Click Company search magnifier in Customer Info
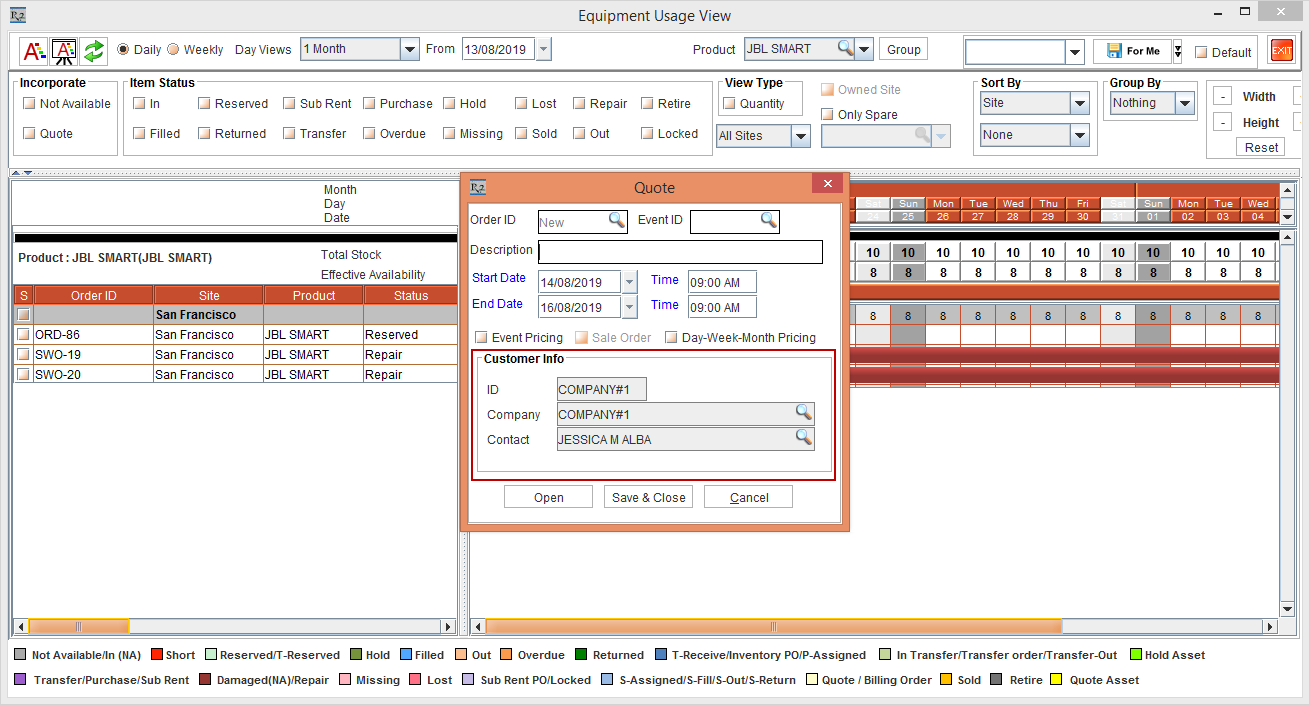This screenshot has width=1310, height=705. point(803,413)
